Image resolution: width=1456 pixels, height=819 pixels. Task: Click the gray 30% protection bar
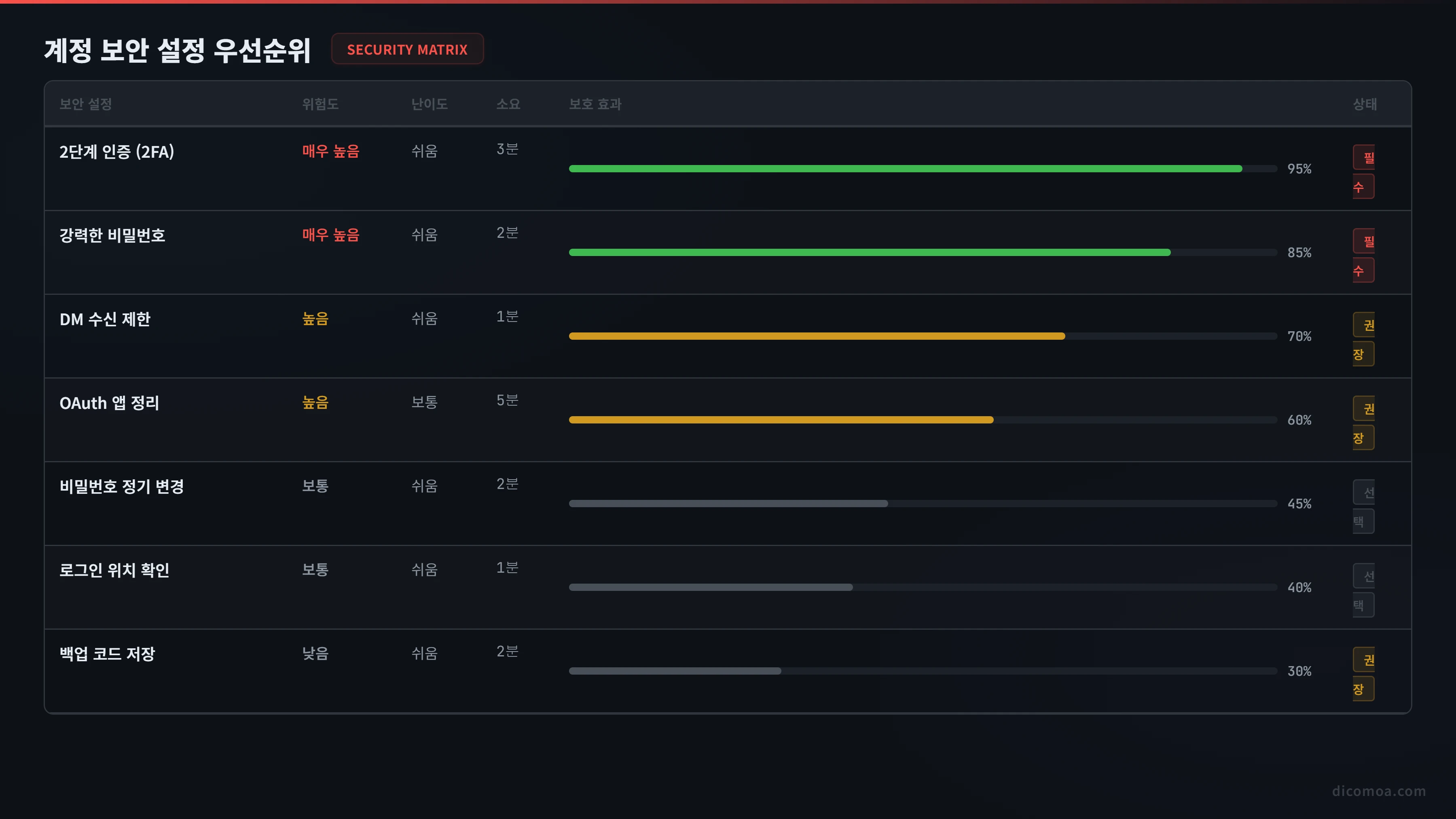tap(675, 671)
